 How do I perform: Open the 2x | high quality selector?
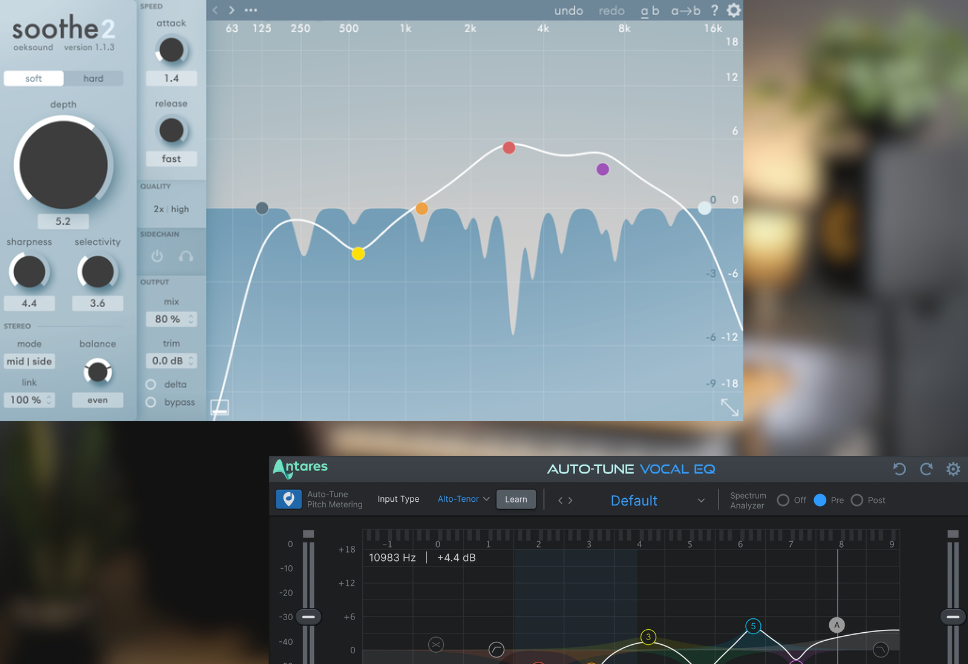click(x=171, y=209)
